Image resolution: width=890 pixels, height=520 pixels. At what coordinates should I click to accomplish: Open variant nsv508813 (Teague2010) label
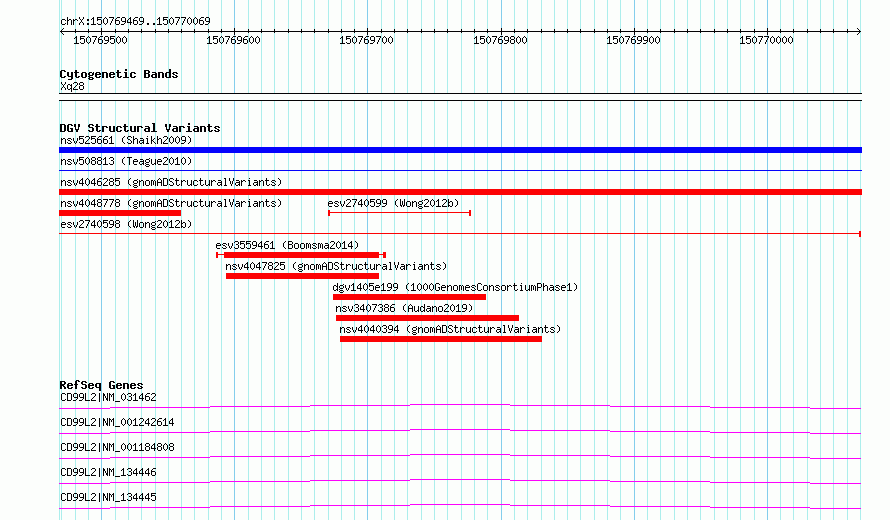point(126,161)
